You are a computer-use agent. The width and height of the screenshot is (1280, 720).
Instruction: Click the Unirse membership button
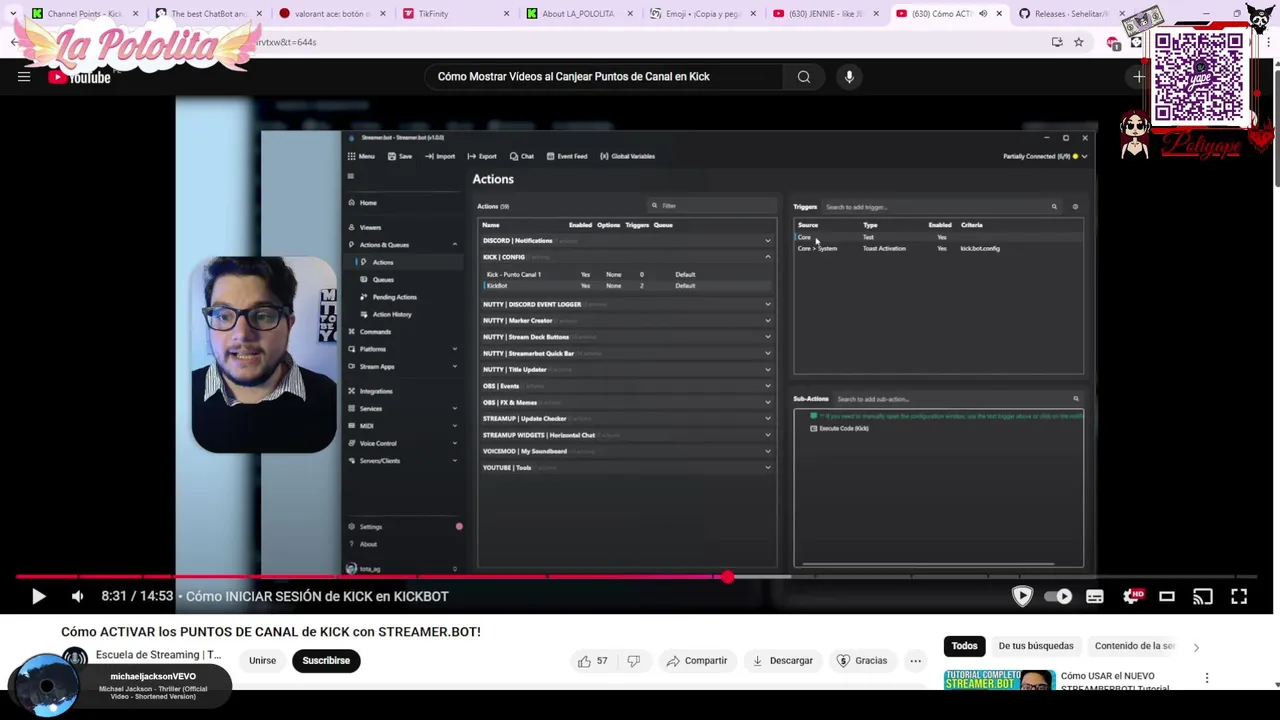pyautogui.click(x=262, y=661)
